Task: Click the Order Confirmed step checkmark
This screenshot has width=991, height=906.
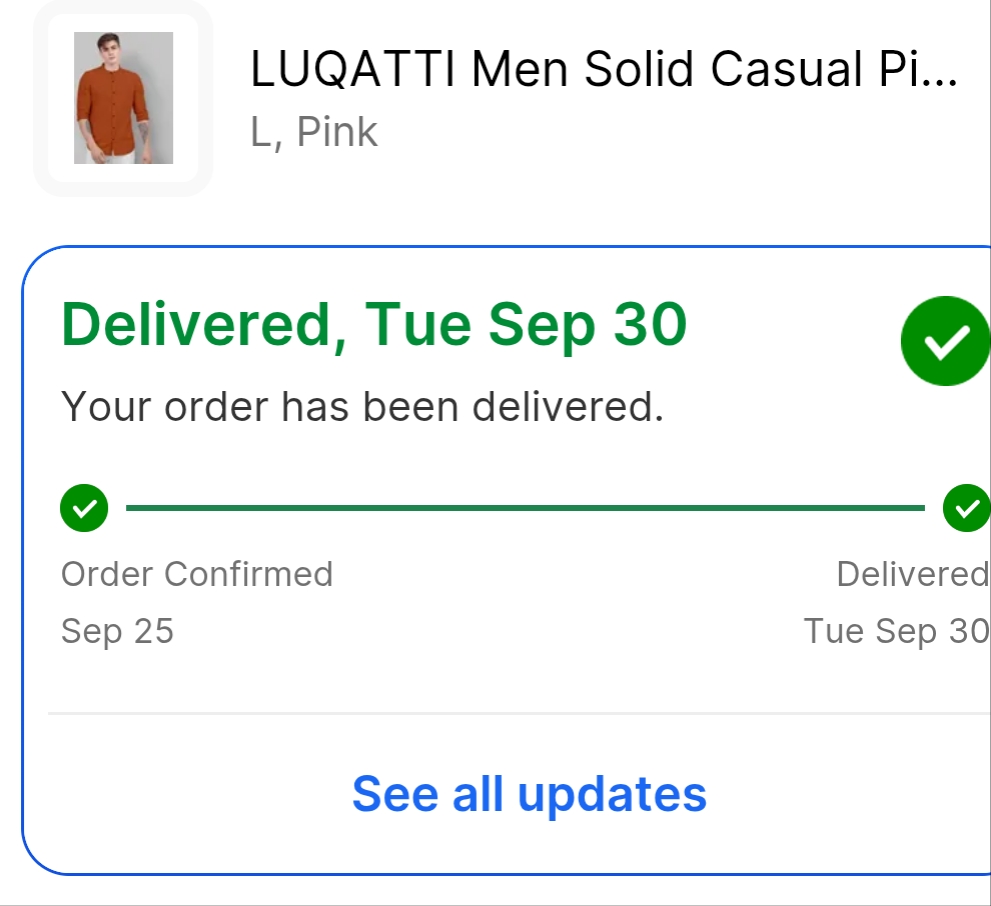Action: point(85,508)
